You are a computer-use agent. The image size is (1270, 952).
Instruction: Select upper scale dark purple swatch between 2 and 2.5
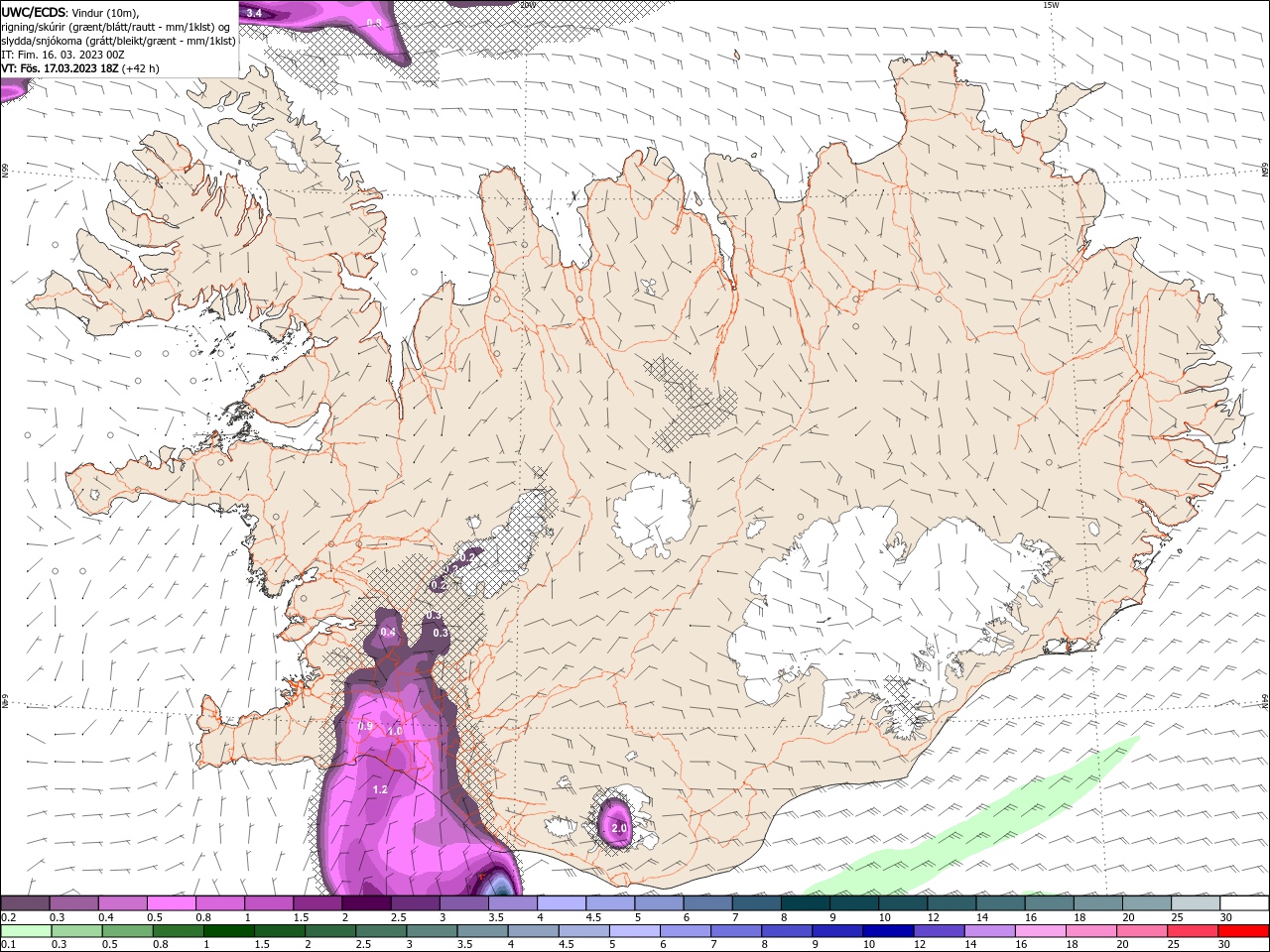[365, 903]
